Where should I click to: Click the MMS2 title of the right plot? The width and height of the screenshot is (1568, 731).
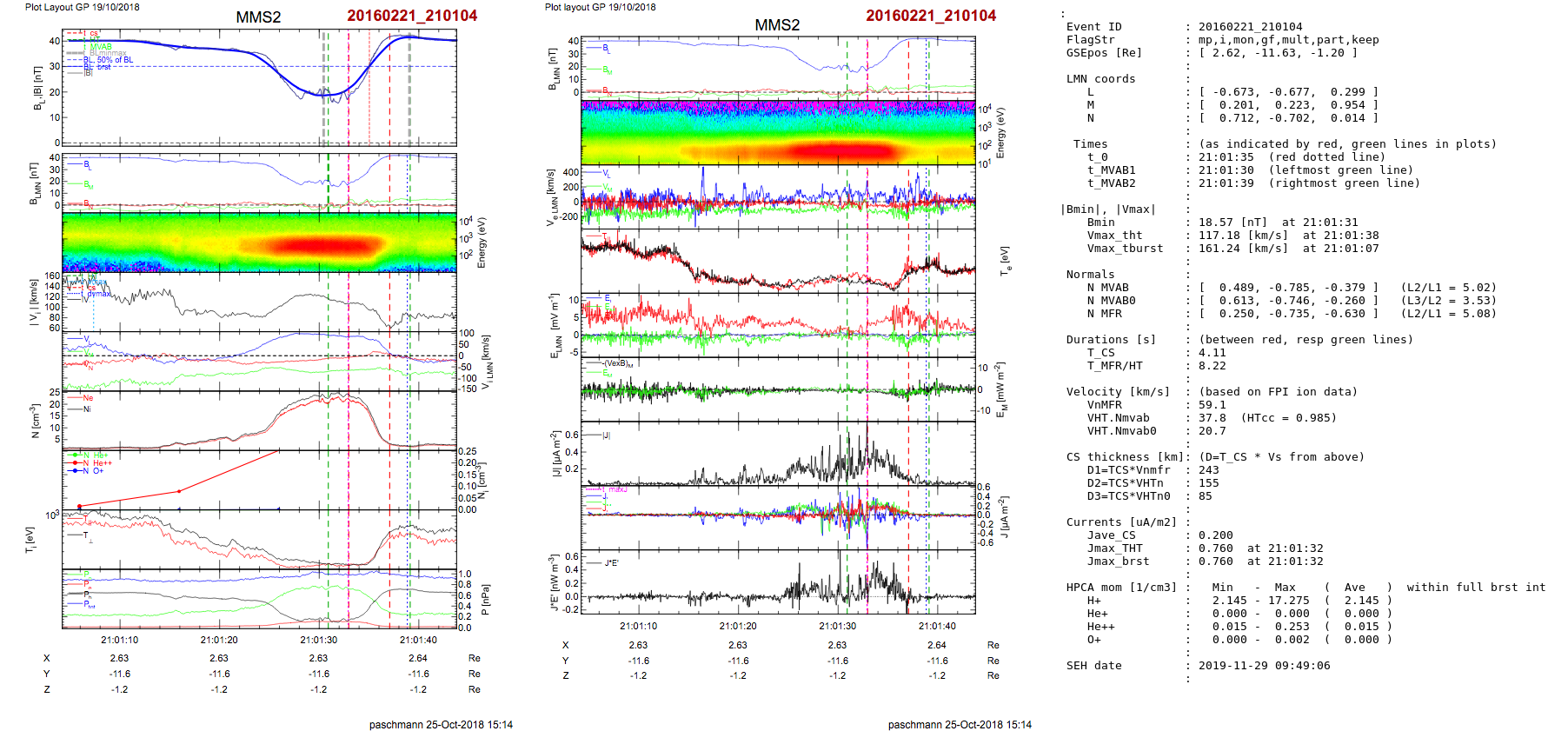coord(777,25)
